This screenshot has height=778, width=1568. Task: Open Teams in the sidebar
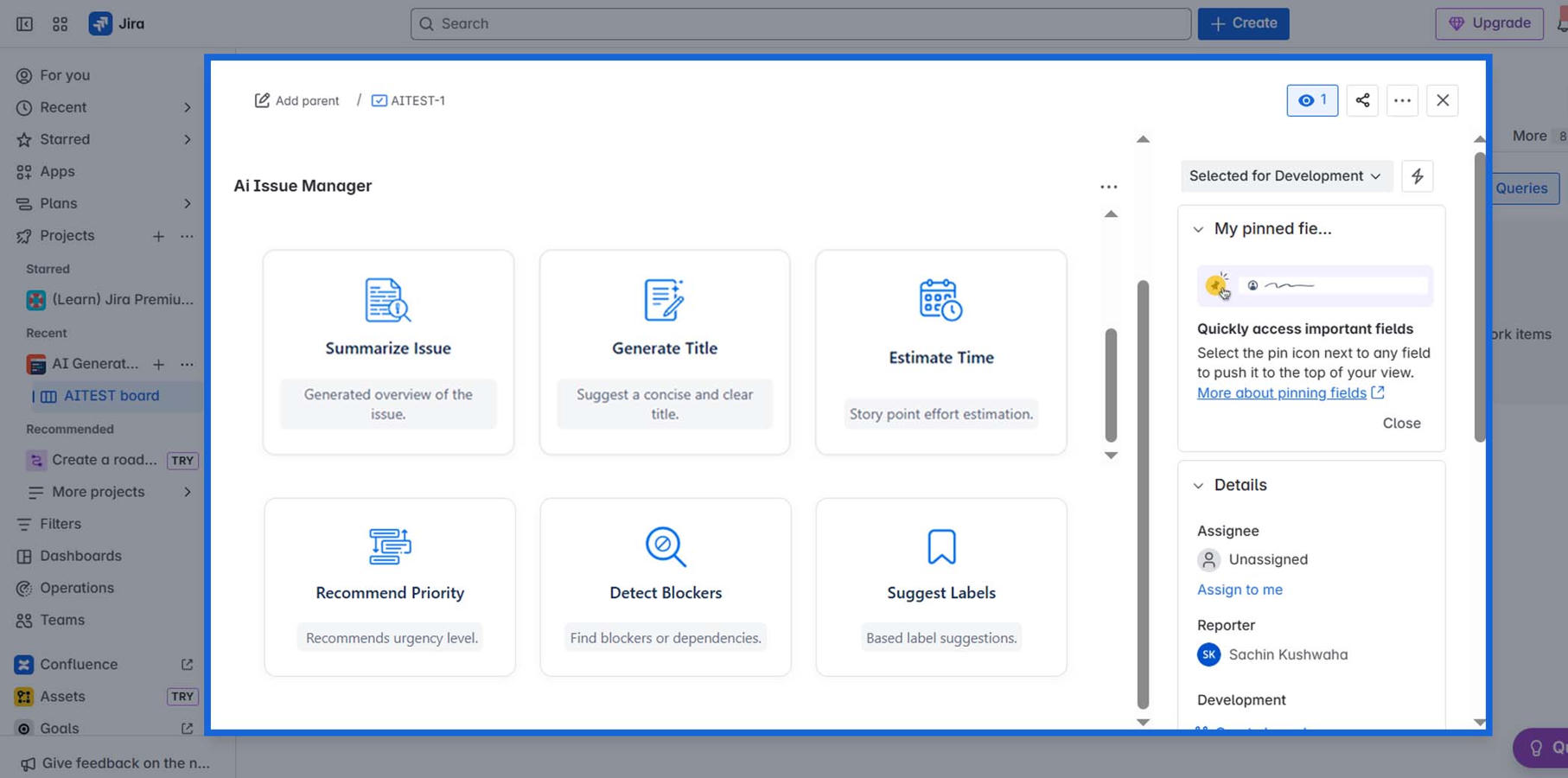pyautogui.click(x=62, y=620)
